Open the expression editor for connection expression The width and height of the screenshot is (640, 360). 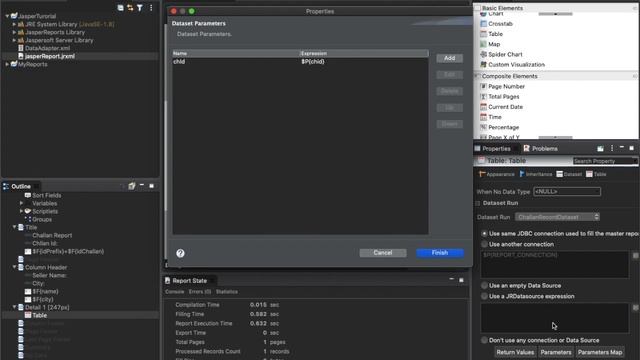pos(636,256)
